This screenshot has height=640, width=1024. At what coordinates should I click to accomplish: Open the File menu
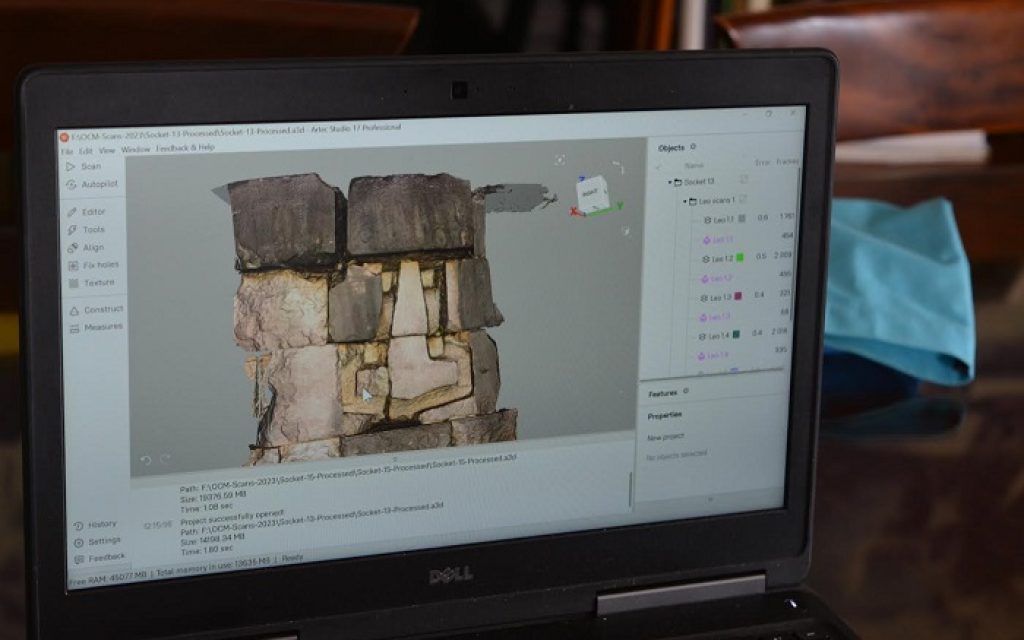[x=66, y=149]
